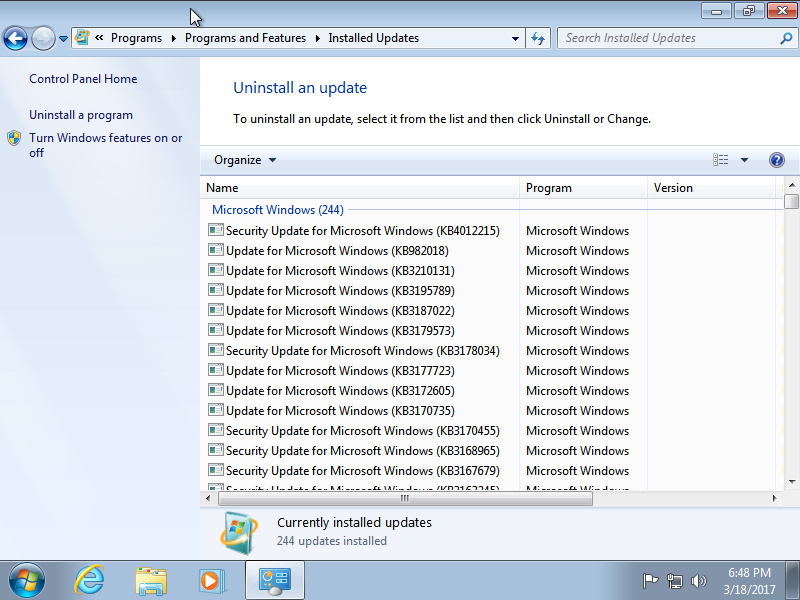Click the update icon beside KB3210131
The height and width of the screenshot is (600, 800).
click(x=216, y=270)
